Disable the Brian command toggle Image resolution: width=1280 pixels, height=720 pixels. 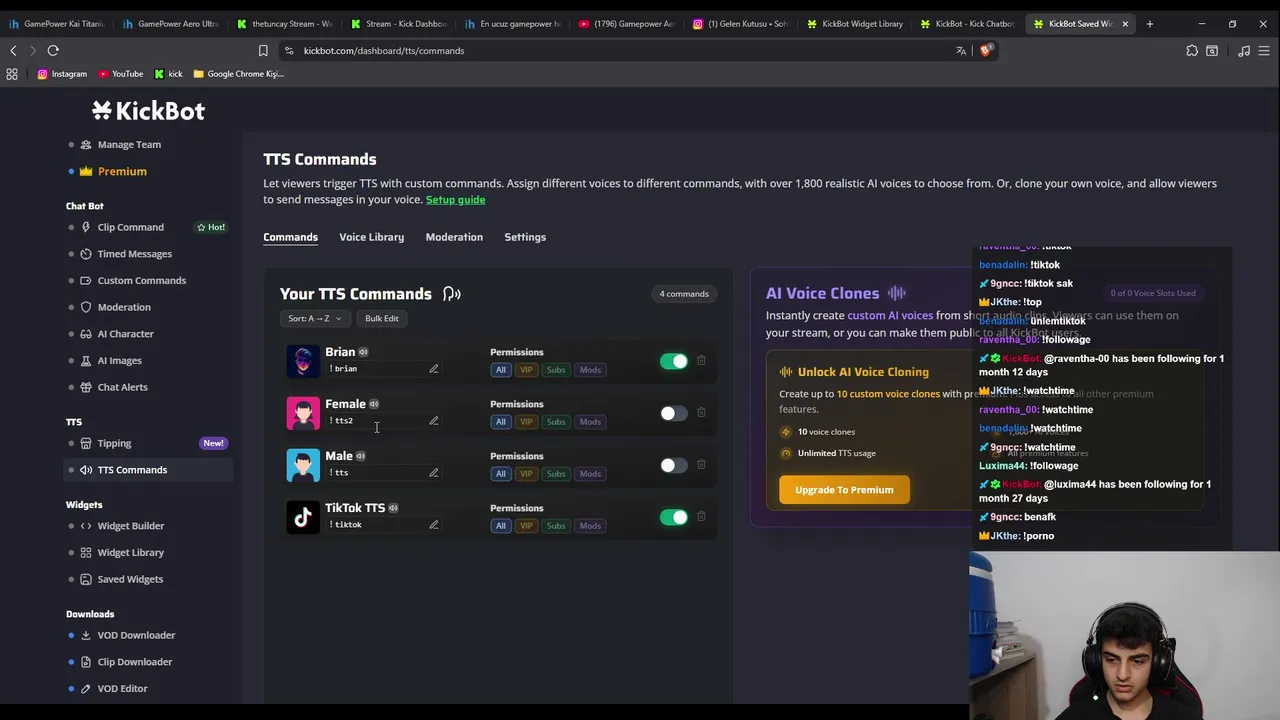(674, 361)
